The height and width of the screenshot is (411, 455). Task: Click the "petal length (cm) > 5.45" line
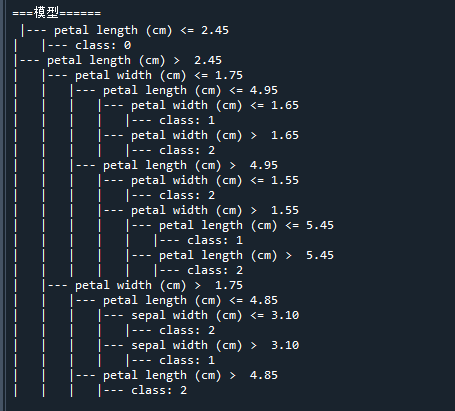pyautogui.click(x=246, y=255)
